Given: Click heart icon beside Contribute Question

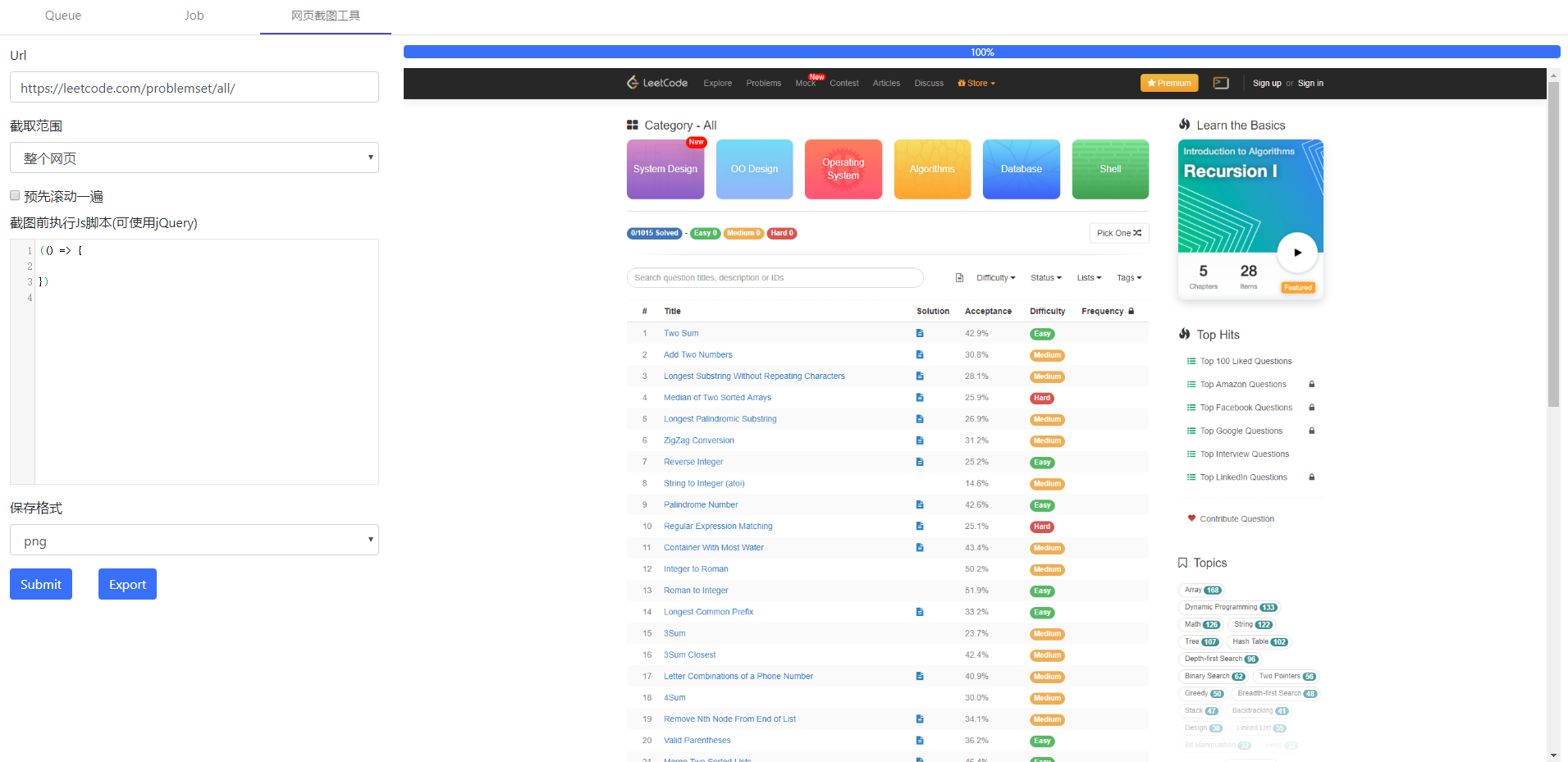Looking at the screenshot, I should pos(1191,518).
